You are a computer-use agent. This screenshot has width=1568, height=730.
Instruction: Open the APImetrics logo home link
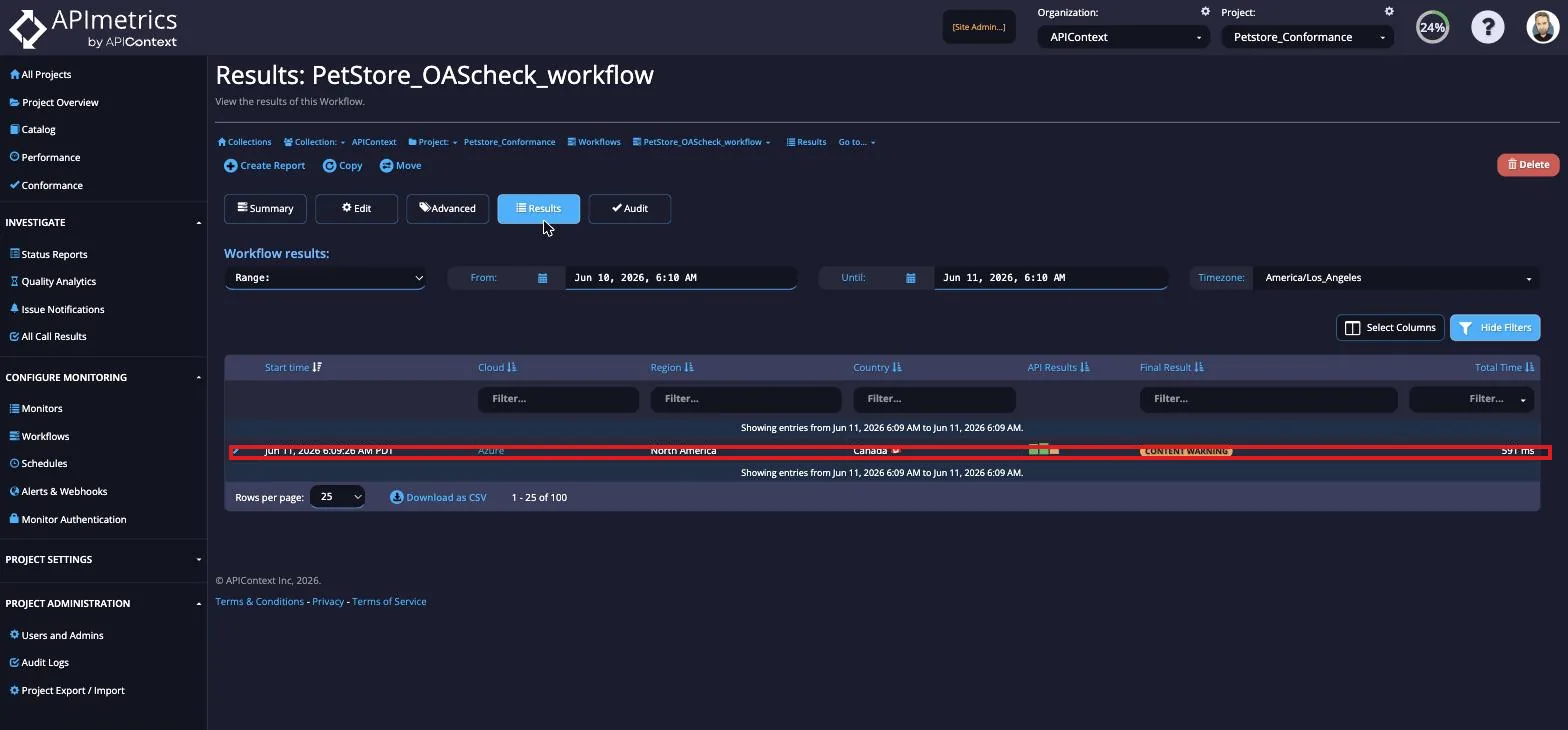93,28
